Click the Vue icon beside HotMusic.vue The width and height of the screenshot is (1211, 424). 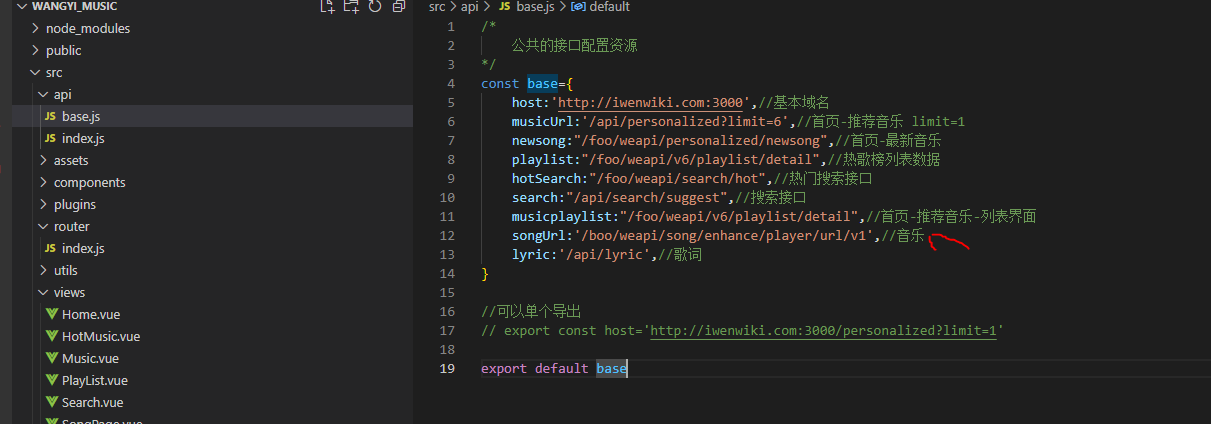tap(52, 337)
